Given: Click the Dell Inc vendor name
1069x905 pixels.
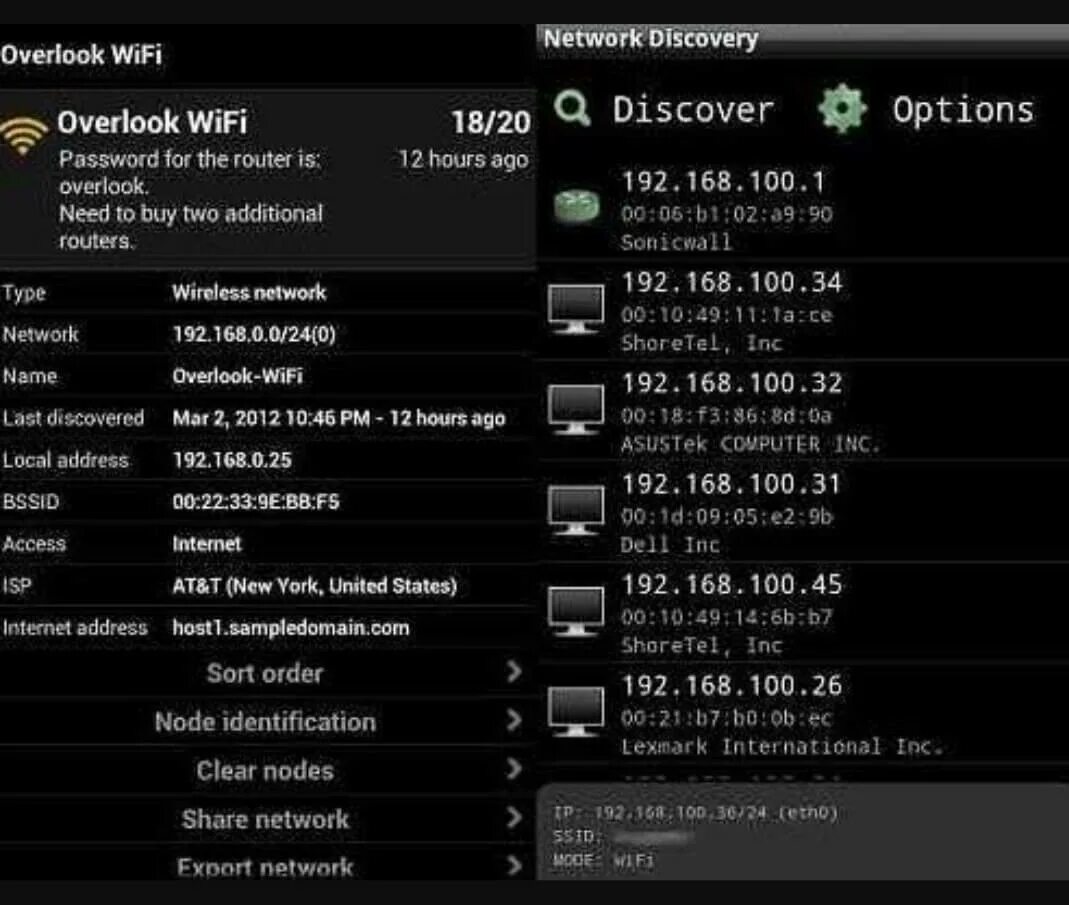Looking at the screenshot, I should (x=669, y=544).
